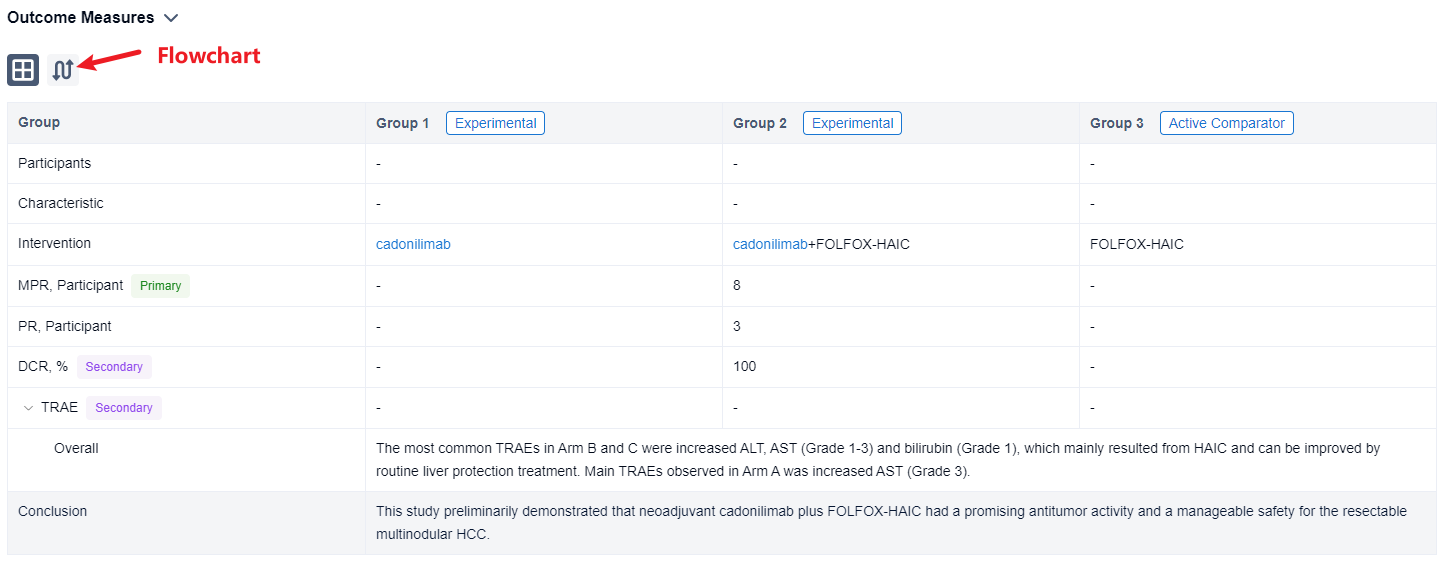Click the DCR value 100 cell

click(744, 367)
